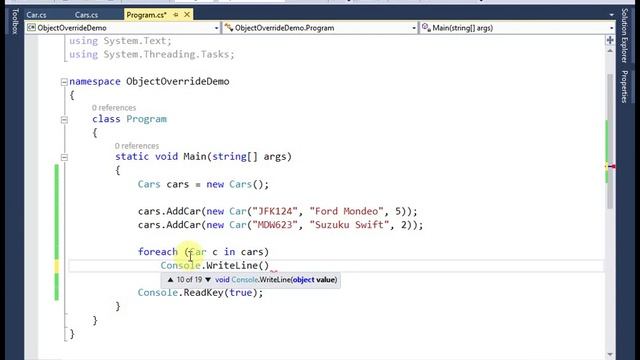This screenshot has height=360, width=640.
Task: Click Console.ReadKey(true); line
Action: (200, 293)
